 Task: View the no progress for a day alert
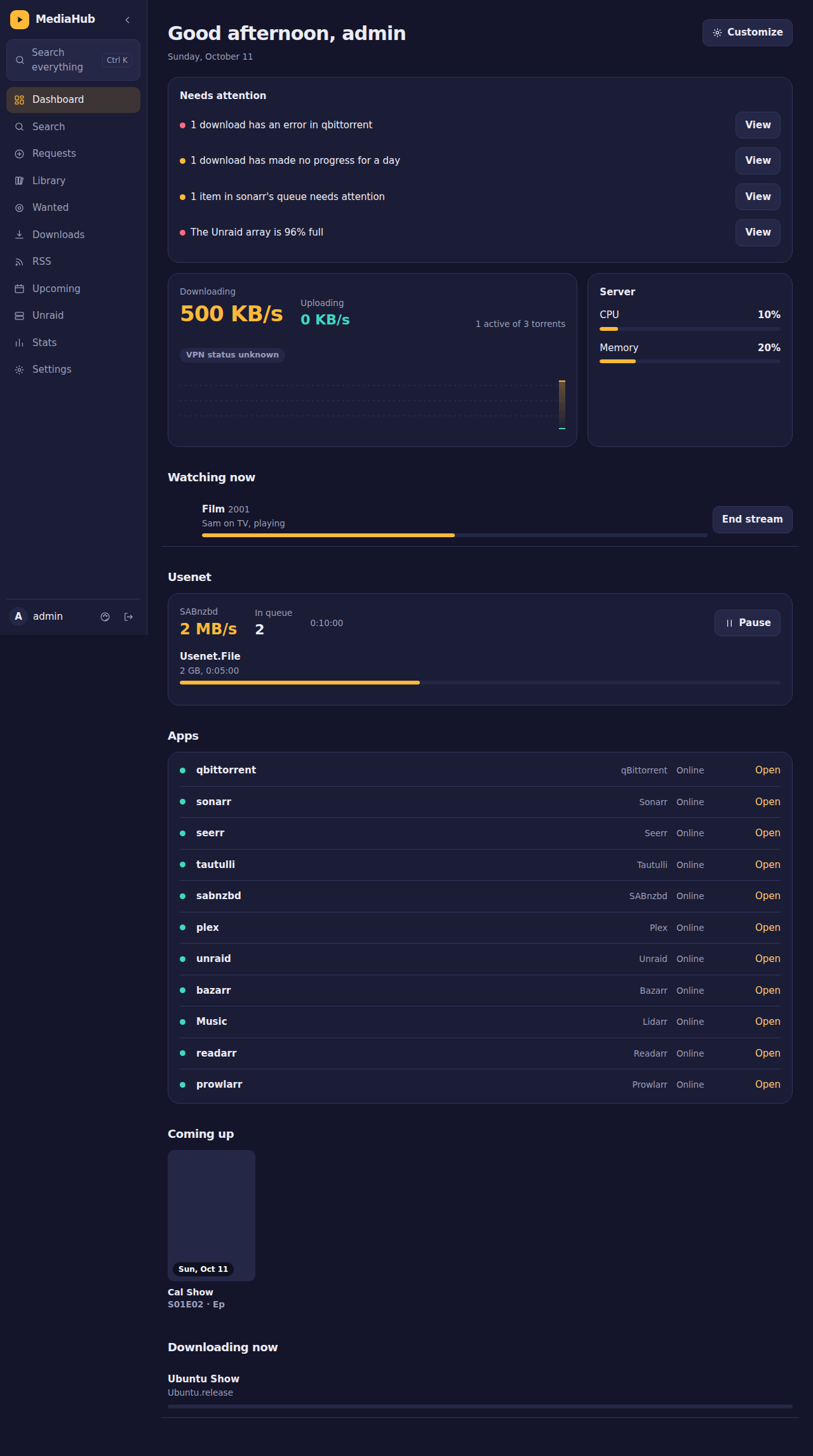pos(758,161)
